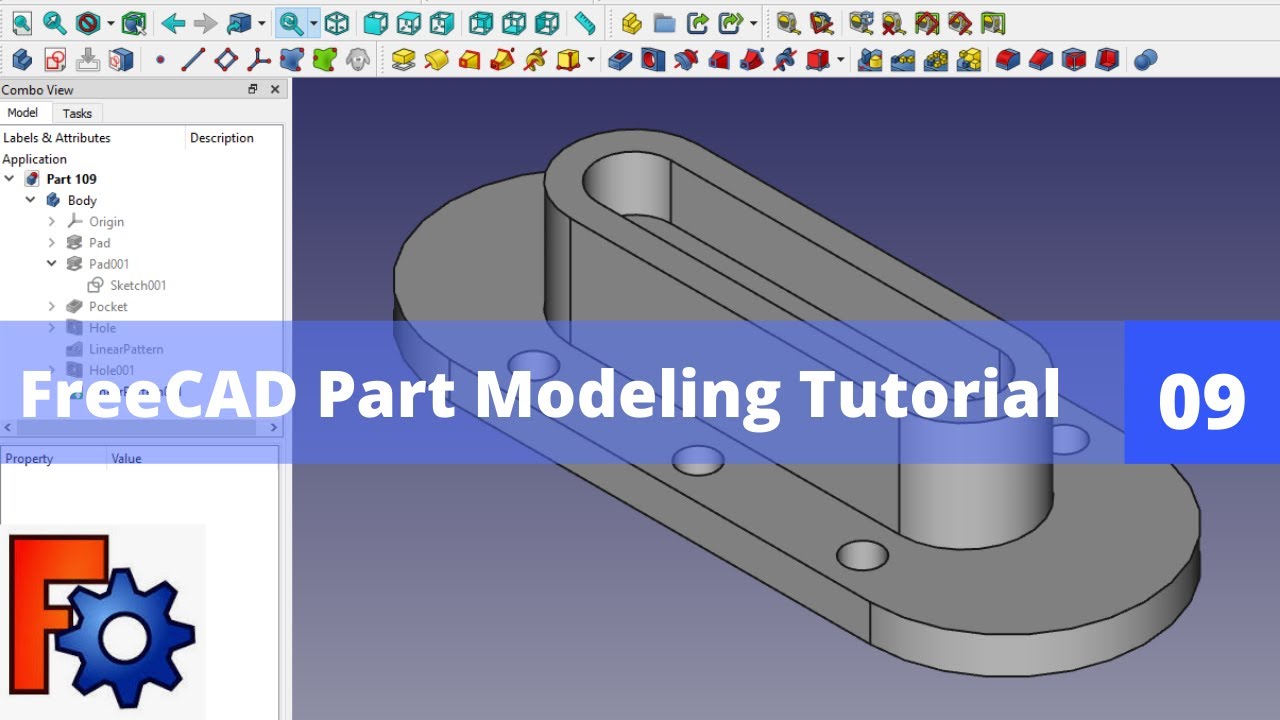The height and width of the screenshot is (720, 1280).
Task: Click the green Sub-shape binder icon
Action: click(324, 60)
